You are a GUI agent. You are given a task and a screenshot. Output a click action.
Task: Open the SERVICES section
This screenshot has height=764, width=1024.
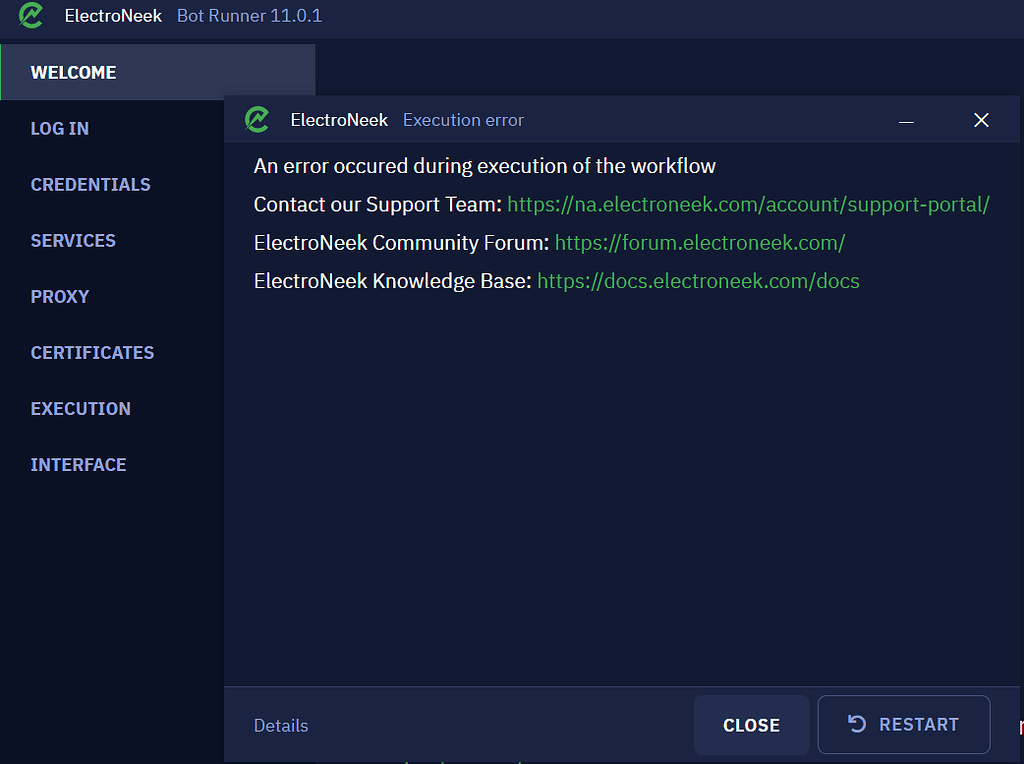click(x=73, y=240)
